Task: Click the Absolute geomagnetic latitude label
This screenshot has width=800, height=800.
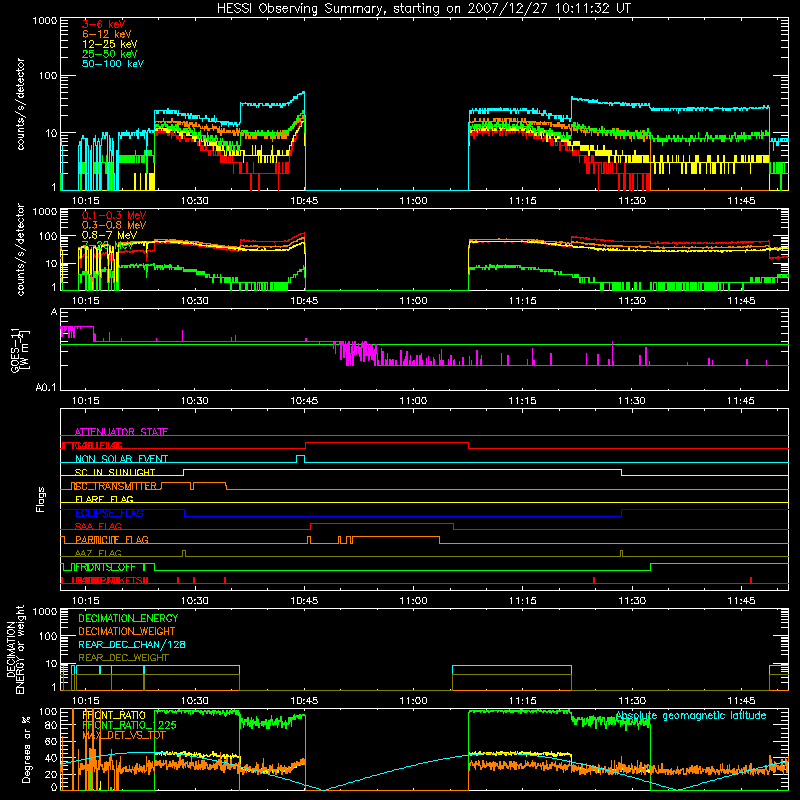Action: pyautogui.click(x=691, y=715)
